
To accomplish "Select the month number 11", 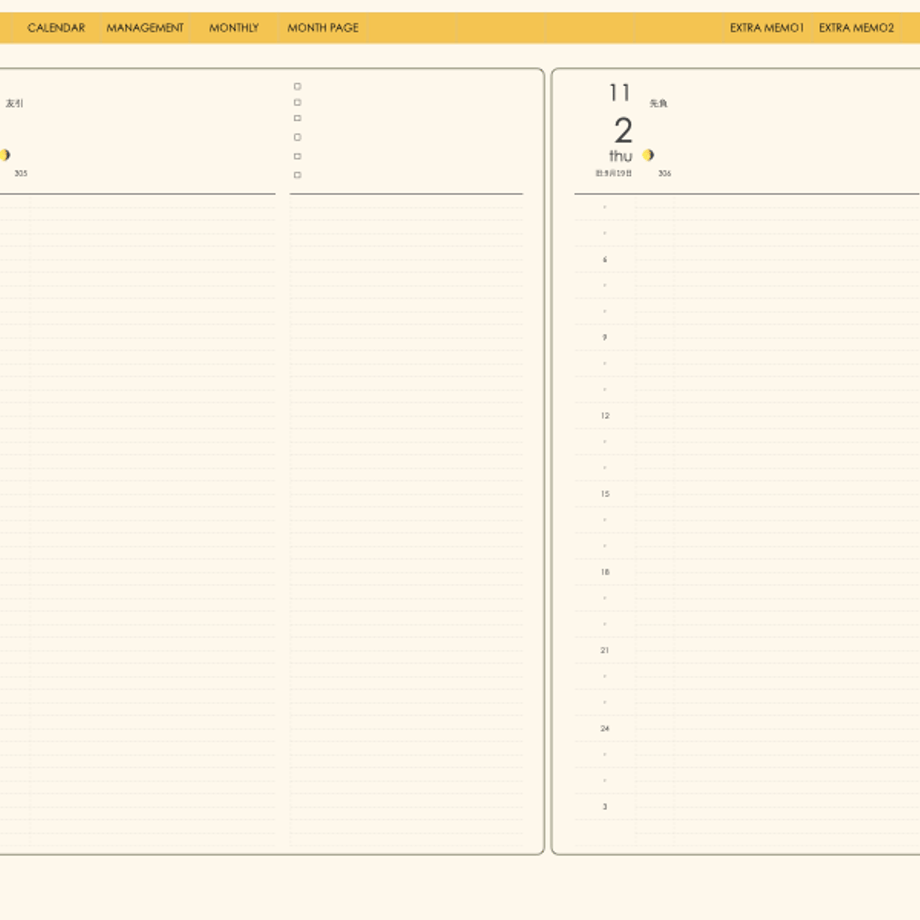I will [619, 93].
